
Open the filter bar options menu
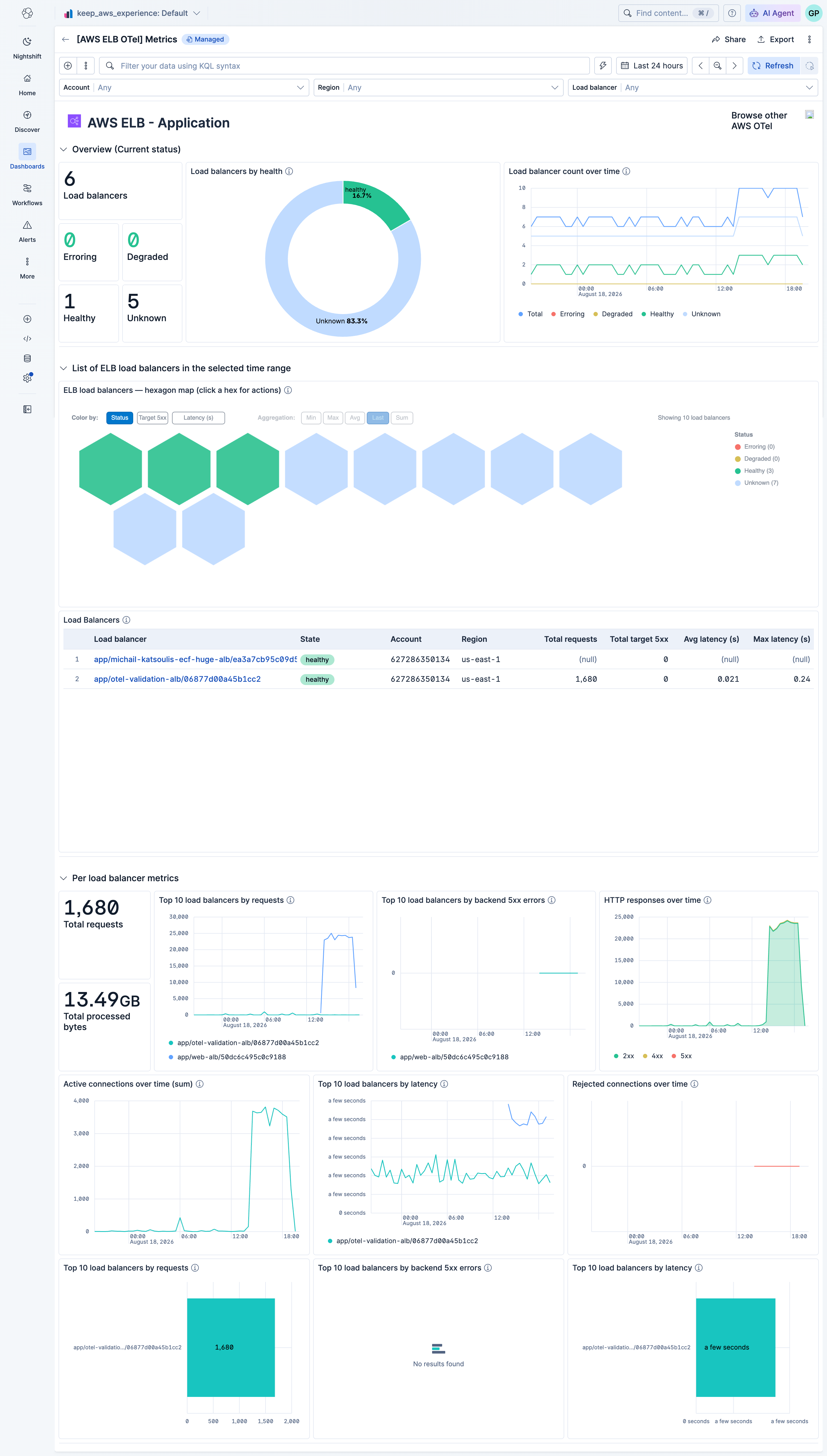(86, 66)
